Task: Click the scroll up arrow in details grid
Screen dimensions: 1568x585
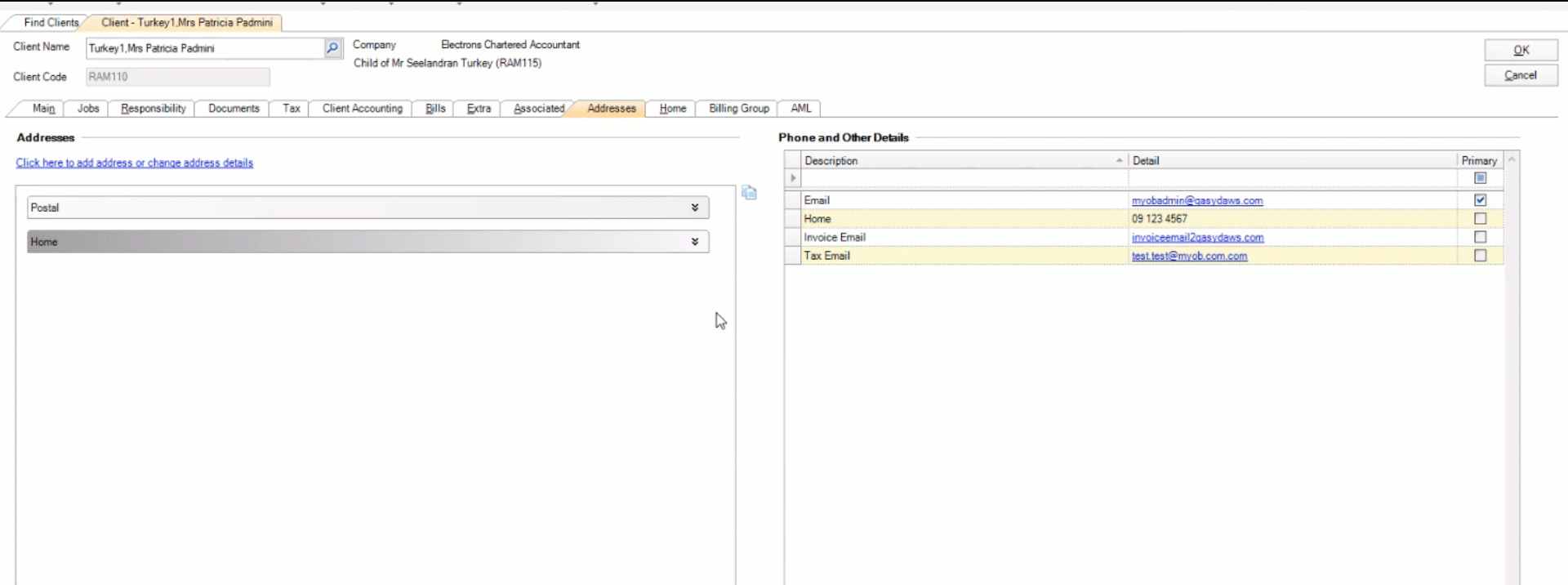Action: (1512, 160)
